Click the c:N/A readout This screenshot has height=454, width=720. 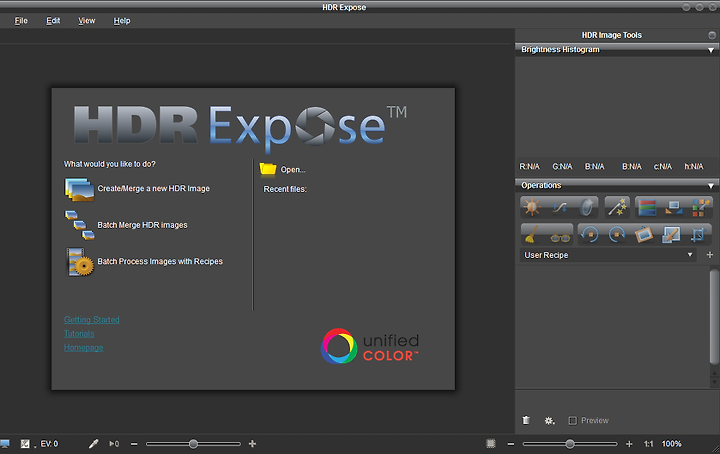pos(663,166)
